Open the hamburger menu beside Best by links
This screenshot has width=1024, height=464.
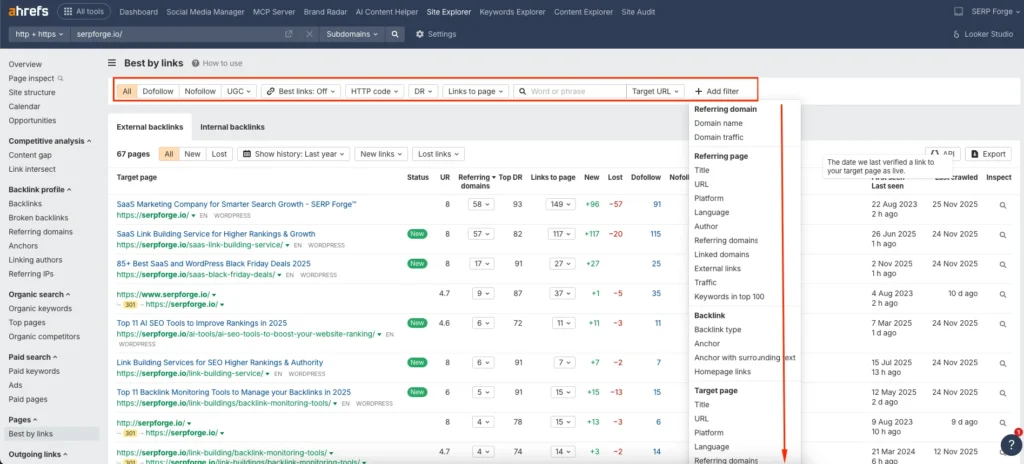(112, 63)
